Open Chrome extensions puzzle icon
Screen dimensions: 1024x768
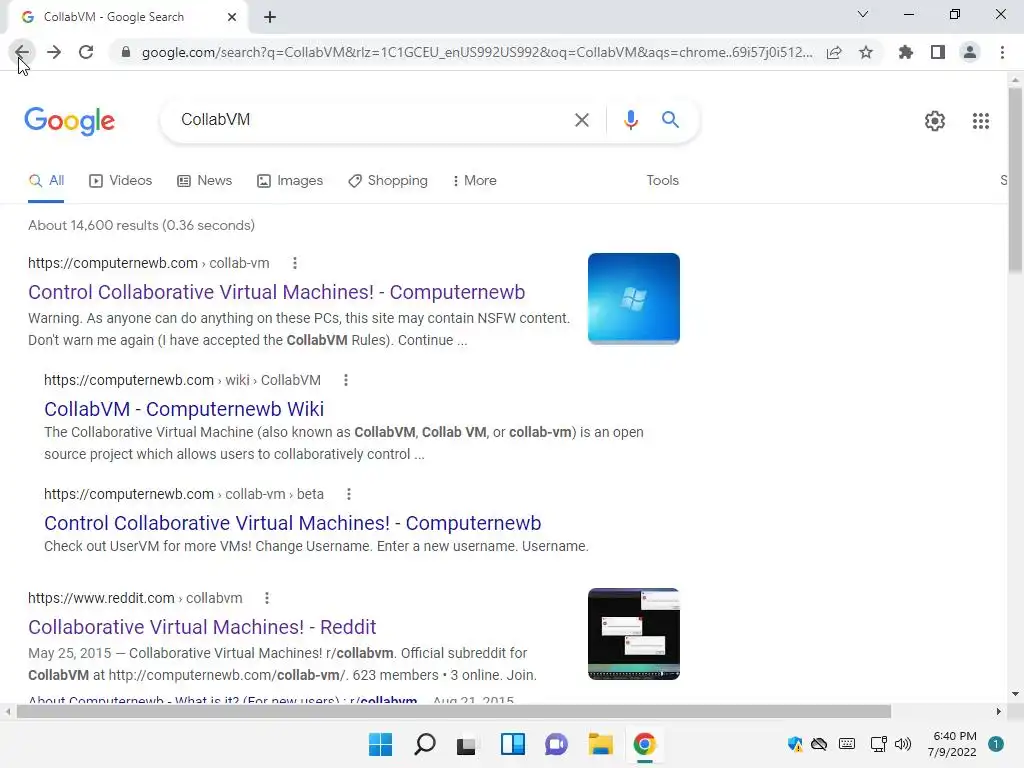click(x=906, y=52)
